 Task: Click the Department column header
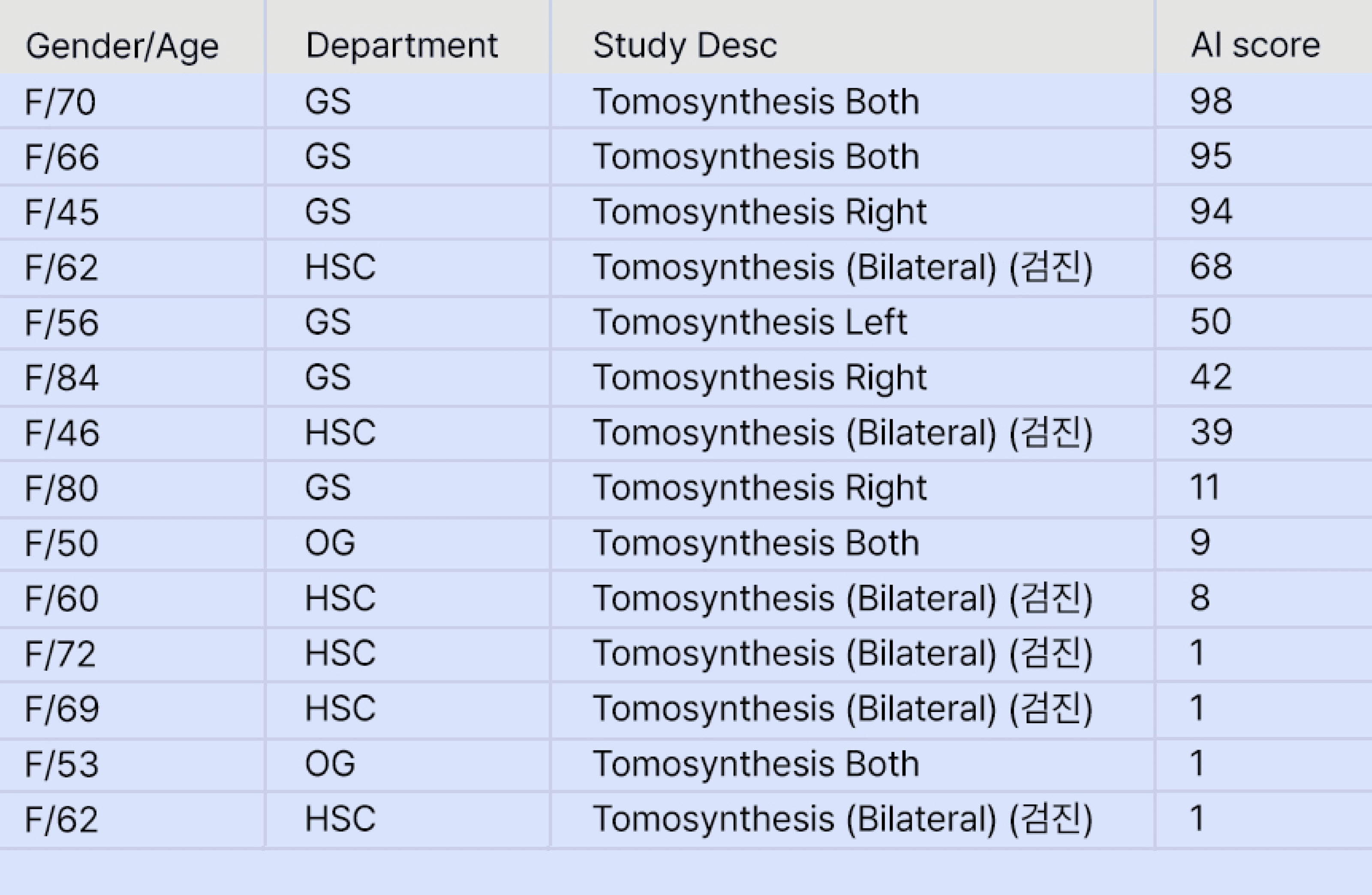tap(401, 45)
